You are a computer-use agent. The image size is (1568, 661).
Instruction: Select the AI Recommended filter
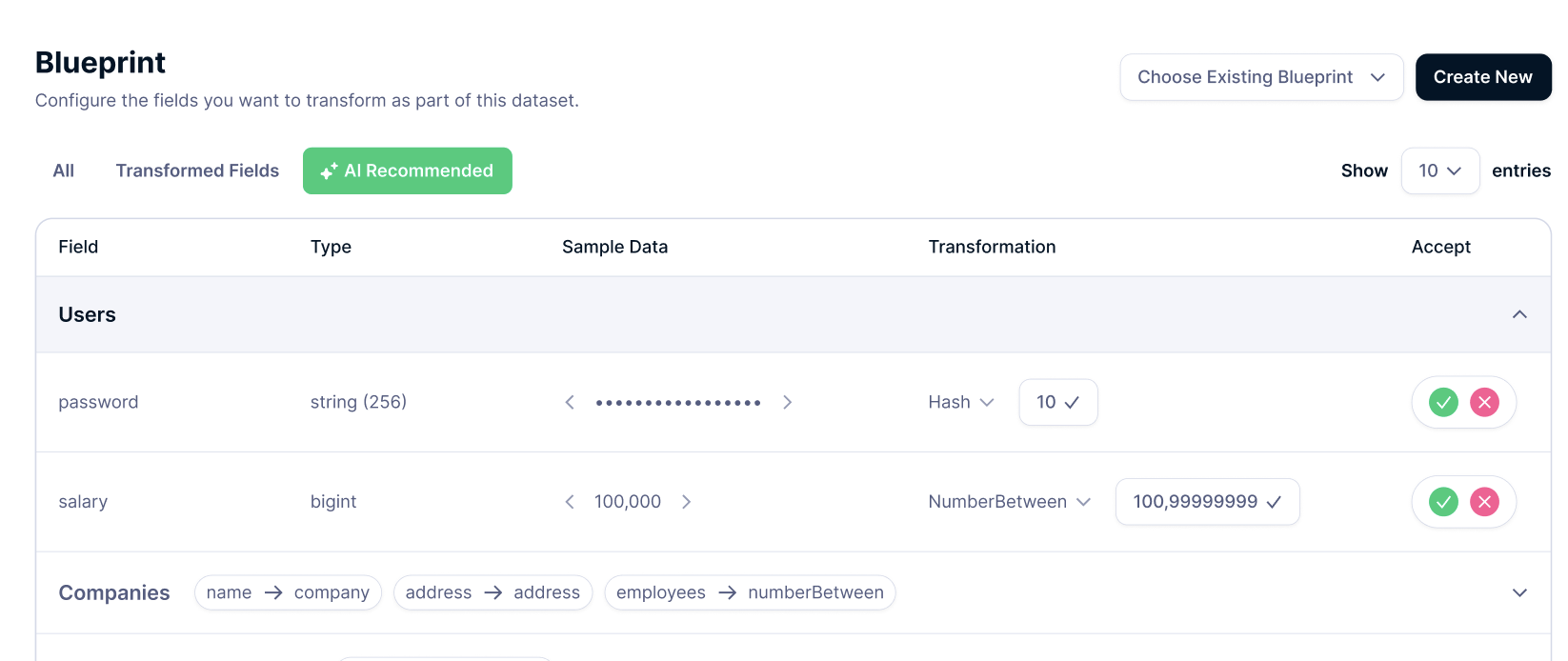(408, 171)
